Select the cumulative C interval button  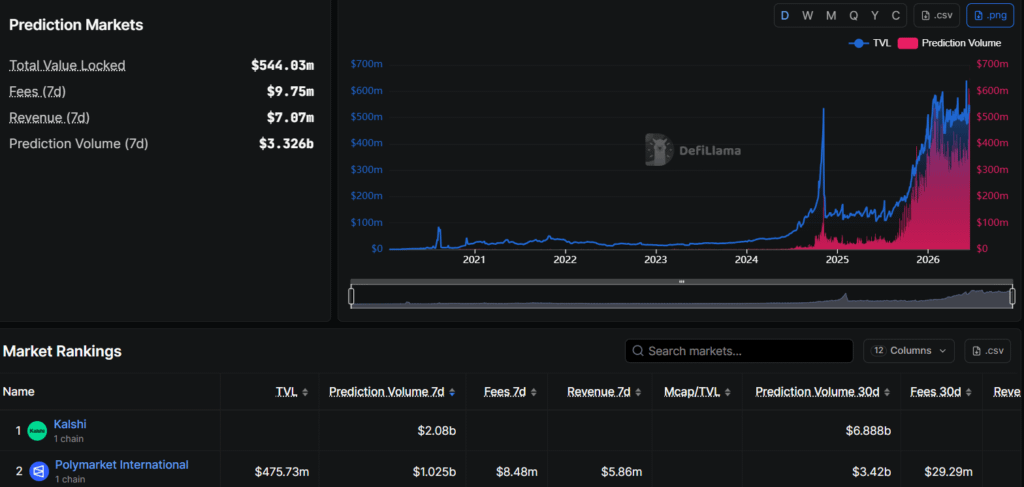[x=896, y=16]
